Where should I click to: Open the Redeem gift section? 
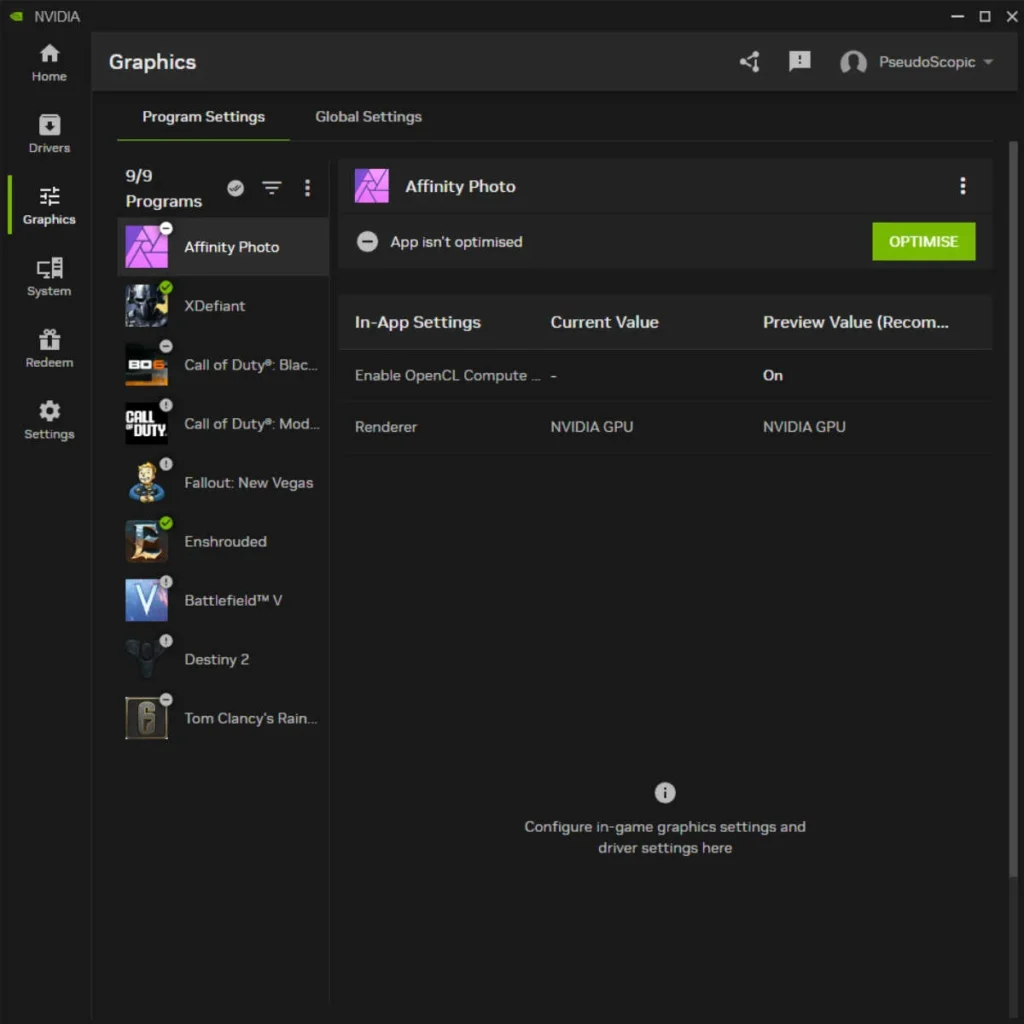[49, 348]
